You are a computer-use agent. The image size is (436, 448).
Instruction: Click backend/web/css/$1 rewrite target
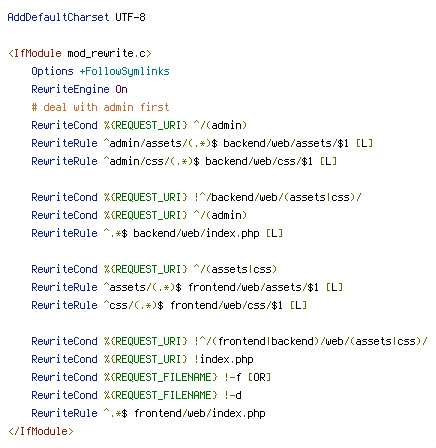tap(259, 161)
